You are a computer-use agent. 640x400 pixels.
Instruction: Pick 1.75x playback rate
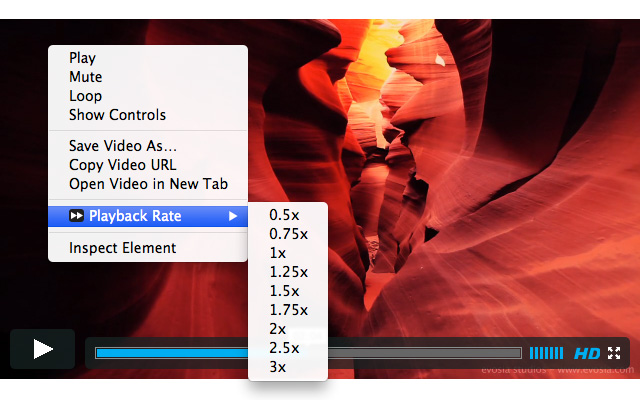click(x=288, y=310)
